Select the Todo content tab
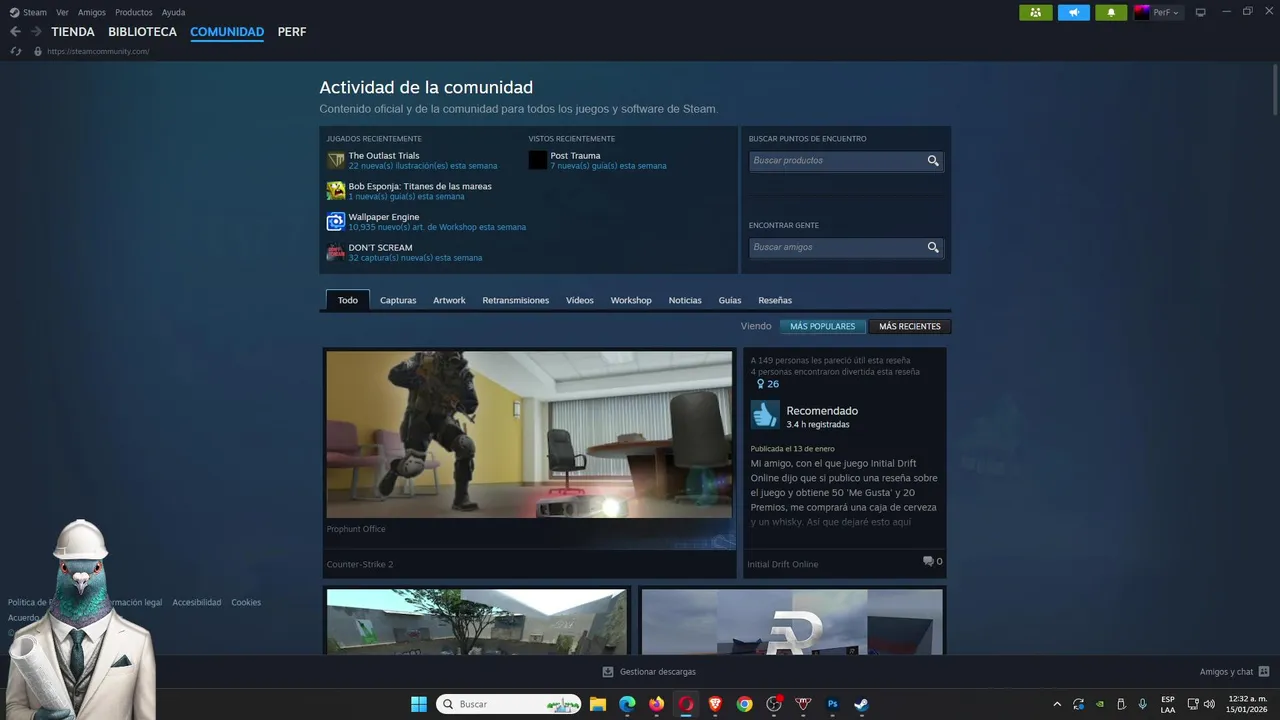Image resolution: width=1280 pixels, height=720 pixels. [x=348, y=300]
